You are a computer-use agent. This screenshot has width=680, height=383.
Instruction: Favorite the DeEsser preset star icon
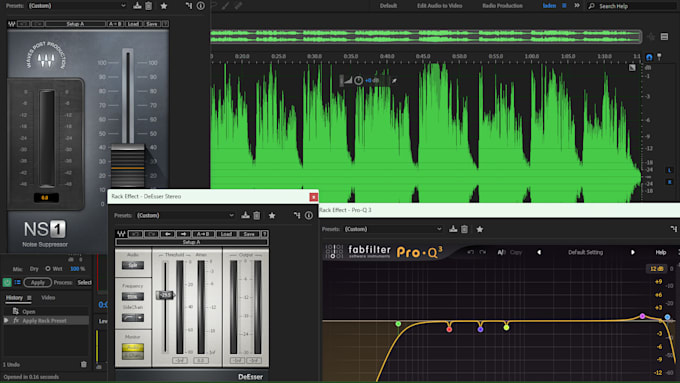coord(272,216)
